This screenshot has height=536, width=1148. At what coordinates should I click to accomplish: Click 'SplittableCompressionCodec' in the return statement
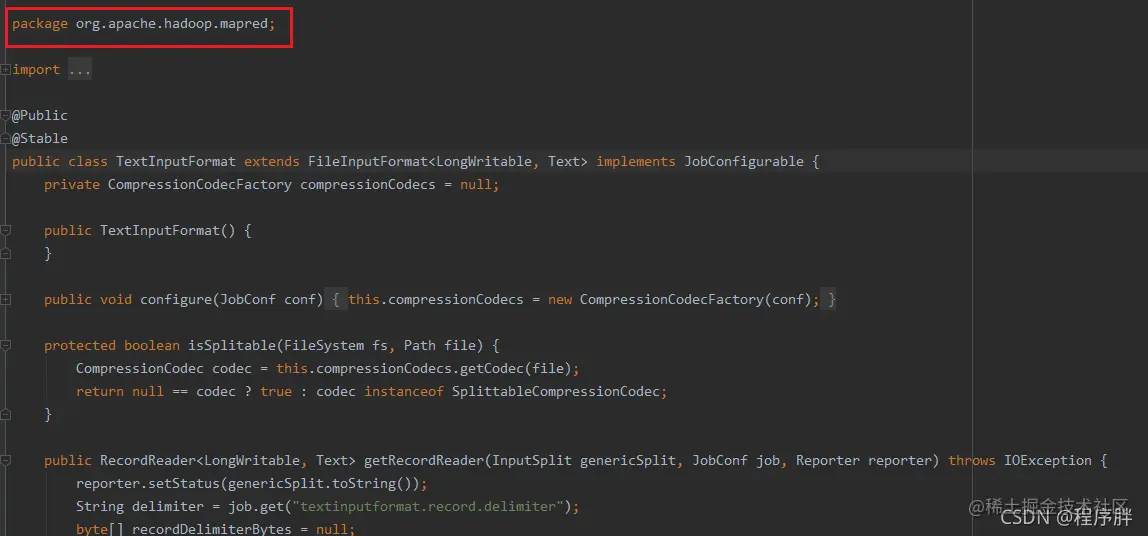556,391
